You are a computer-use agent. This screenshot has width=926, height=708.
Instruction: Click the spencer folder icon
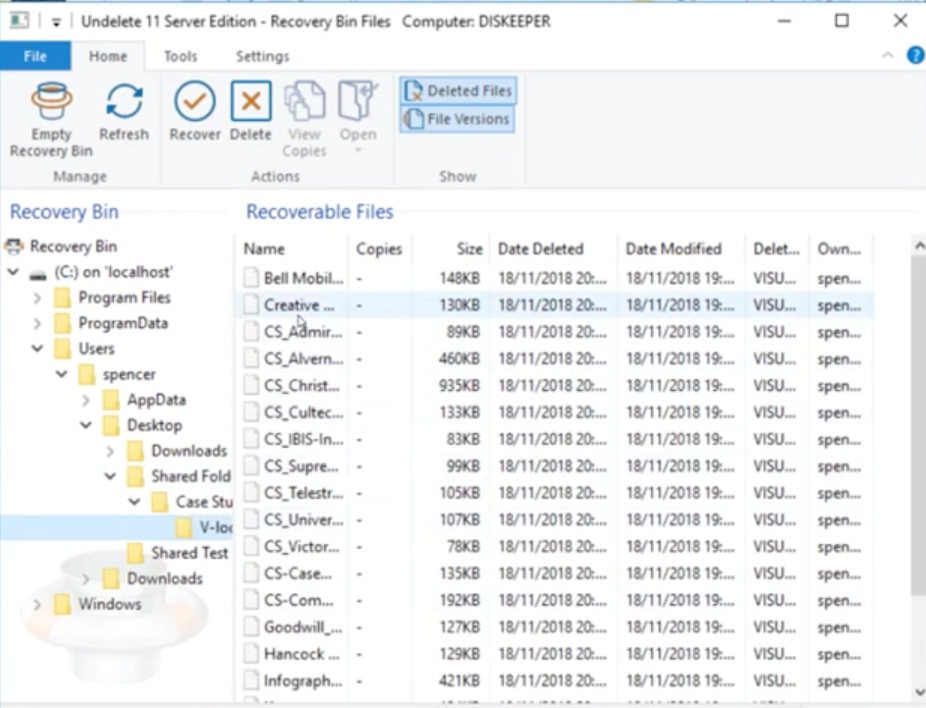(87, 374)
